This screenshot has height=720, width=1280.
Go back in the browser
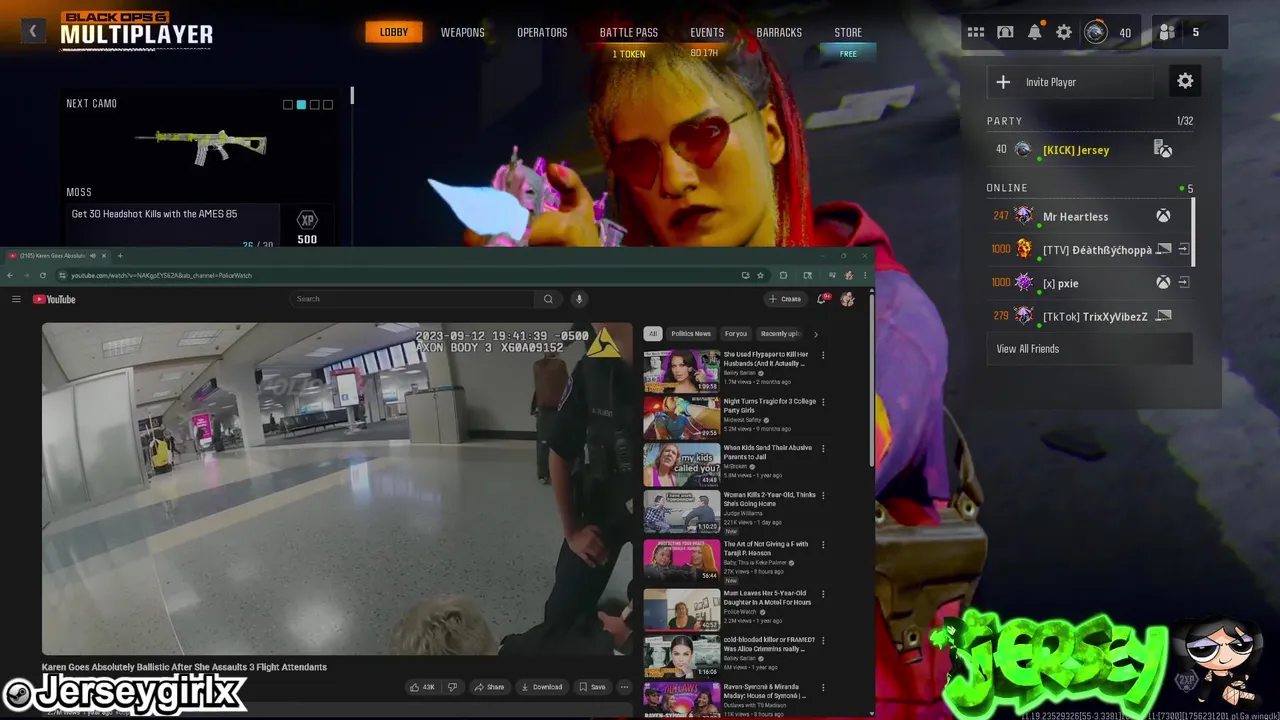pyautogui.click(x=11, y=275)
